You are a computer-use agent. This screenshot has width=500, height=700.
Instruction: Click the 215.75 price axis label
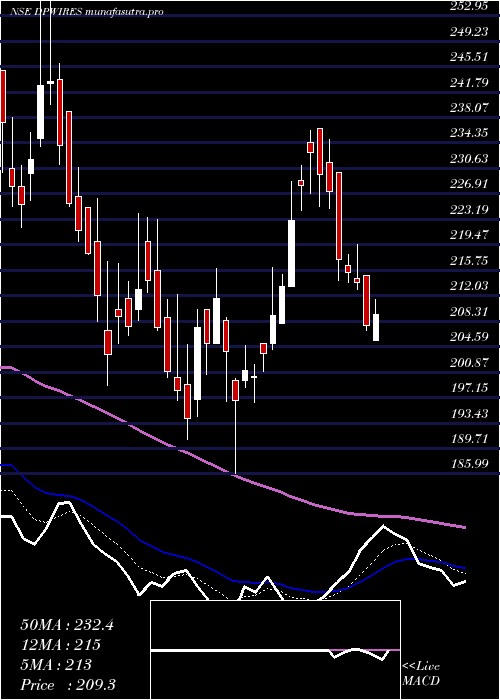[x=470, y=261]
